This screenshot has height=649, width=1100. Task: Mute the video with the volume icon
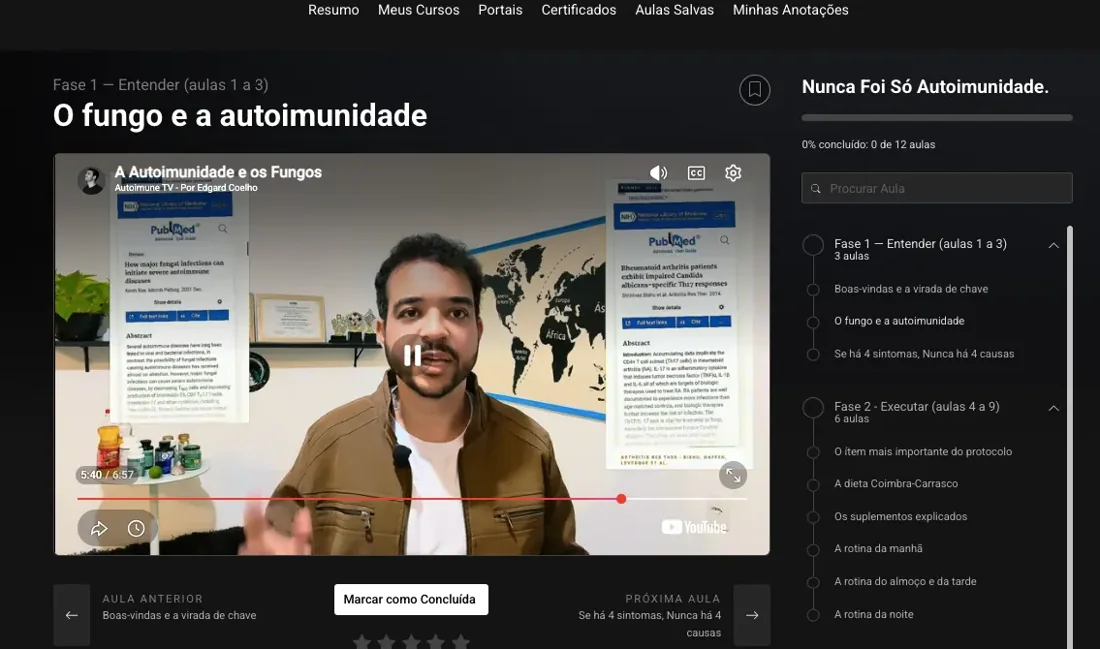point(658,173)
